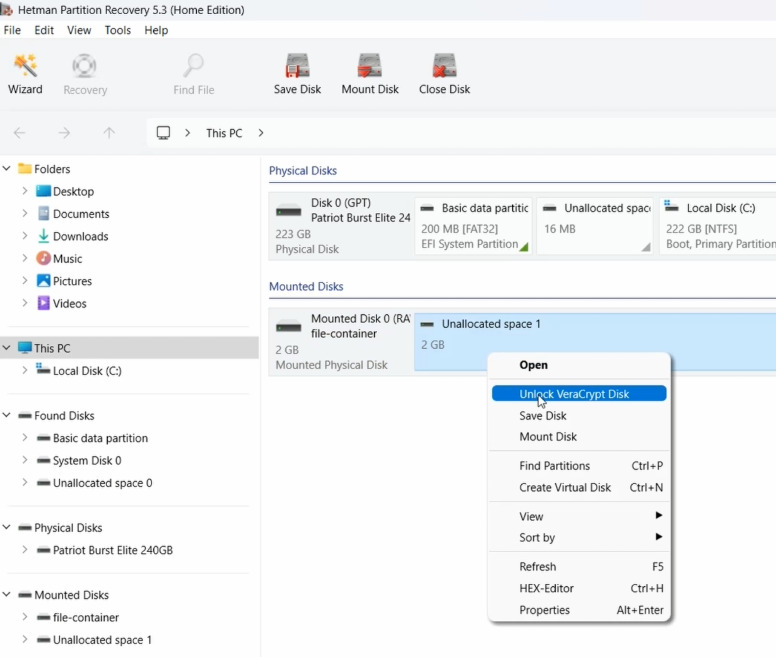Select Mounted Disk 0 file-container
This screenshot has width=776, height=657.
click(x=341, y=342)
